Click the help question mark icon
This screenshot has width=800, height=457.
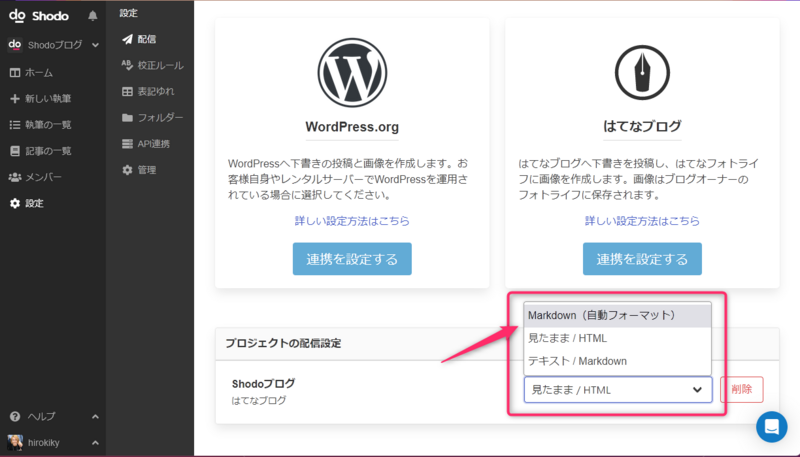15,417
